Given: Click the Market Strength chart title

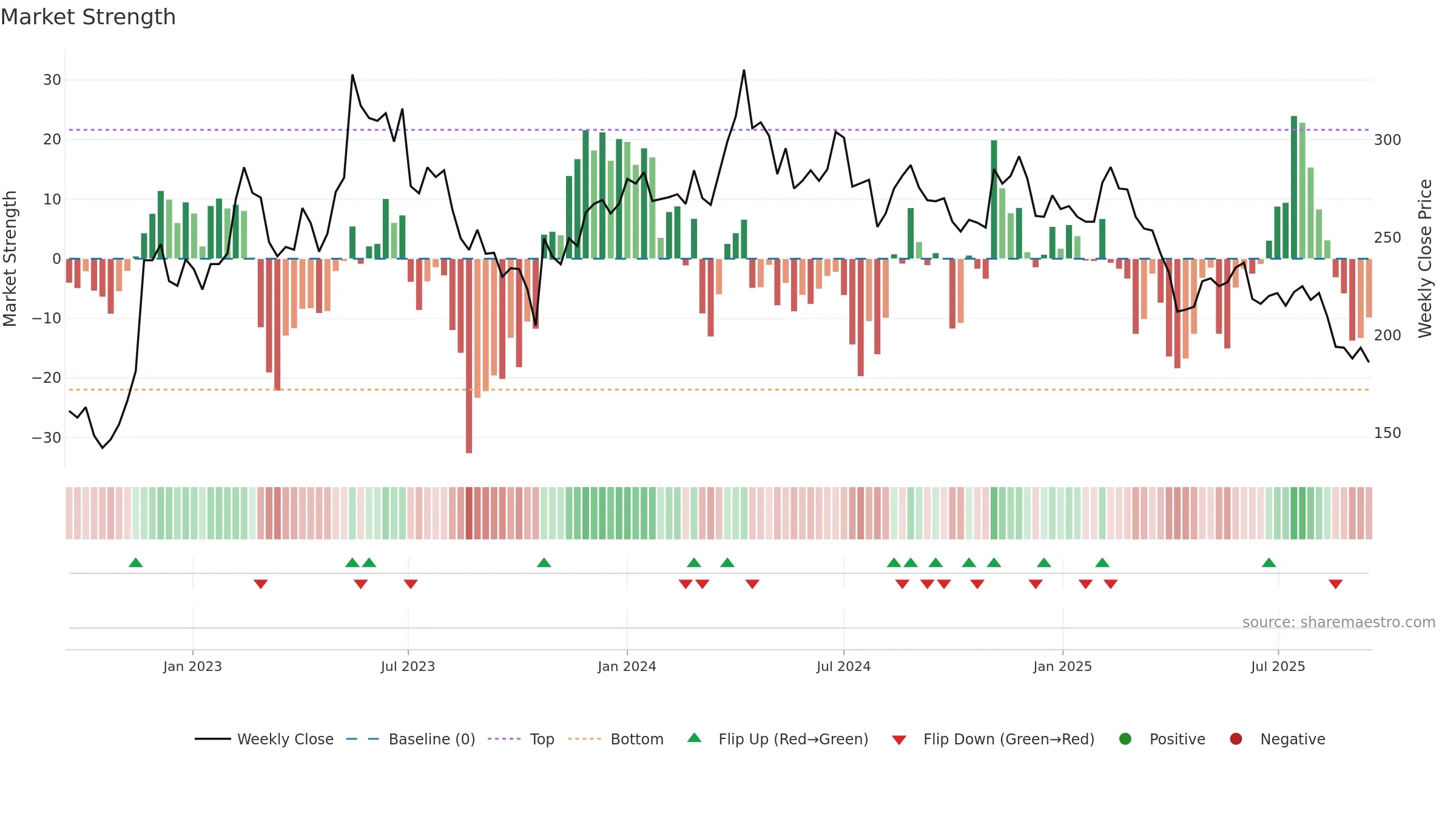Looking at the screenshot, I should (x=88, y=17).
